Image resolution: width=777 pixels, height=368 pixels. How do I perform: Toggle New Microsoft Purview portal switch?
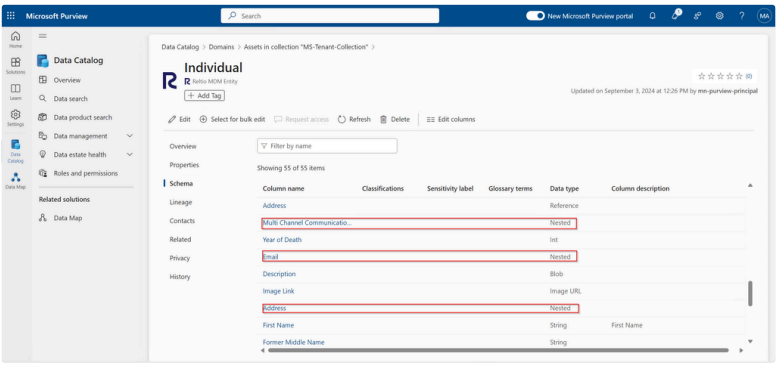pyautogui.click(x=535, y=16)
